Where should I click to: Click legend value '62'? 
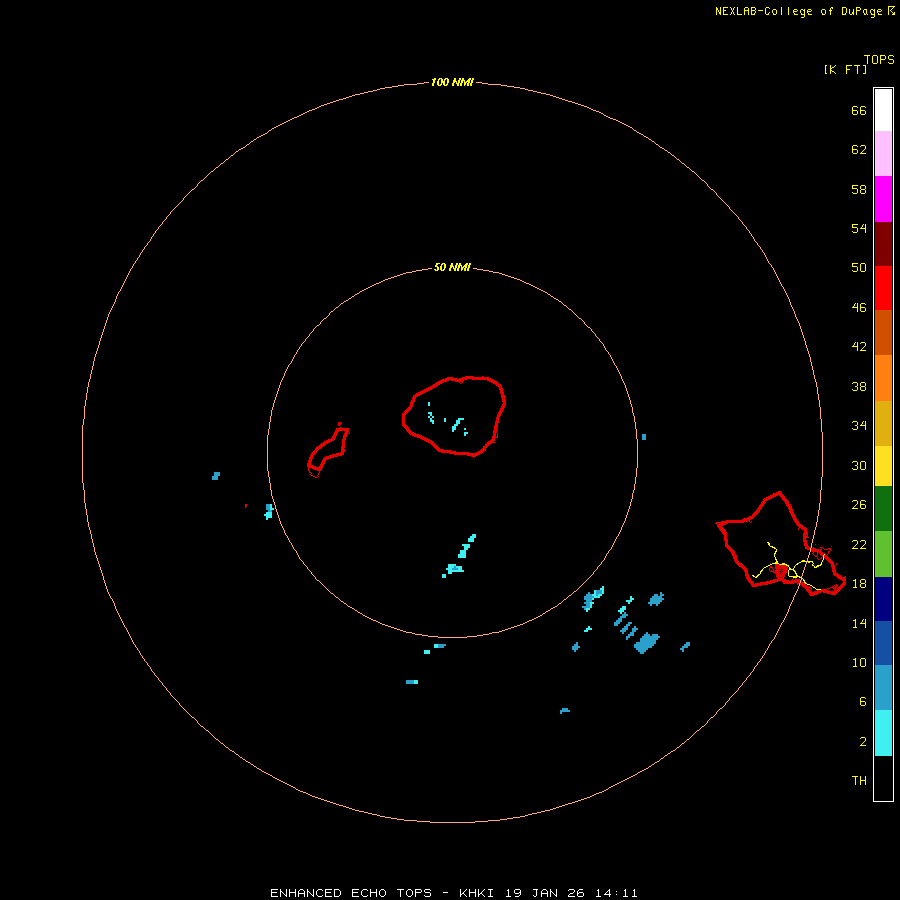tap(859, 149)
